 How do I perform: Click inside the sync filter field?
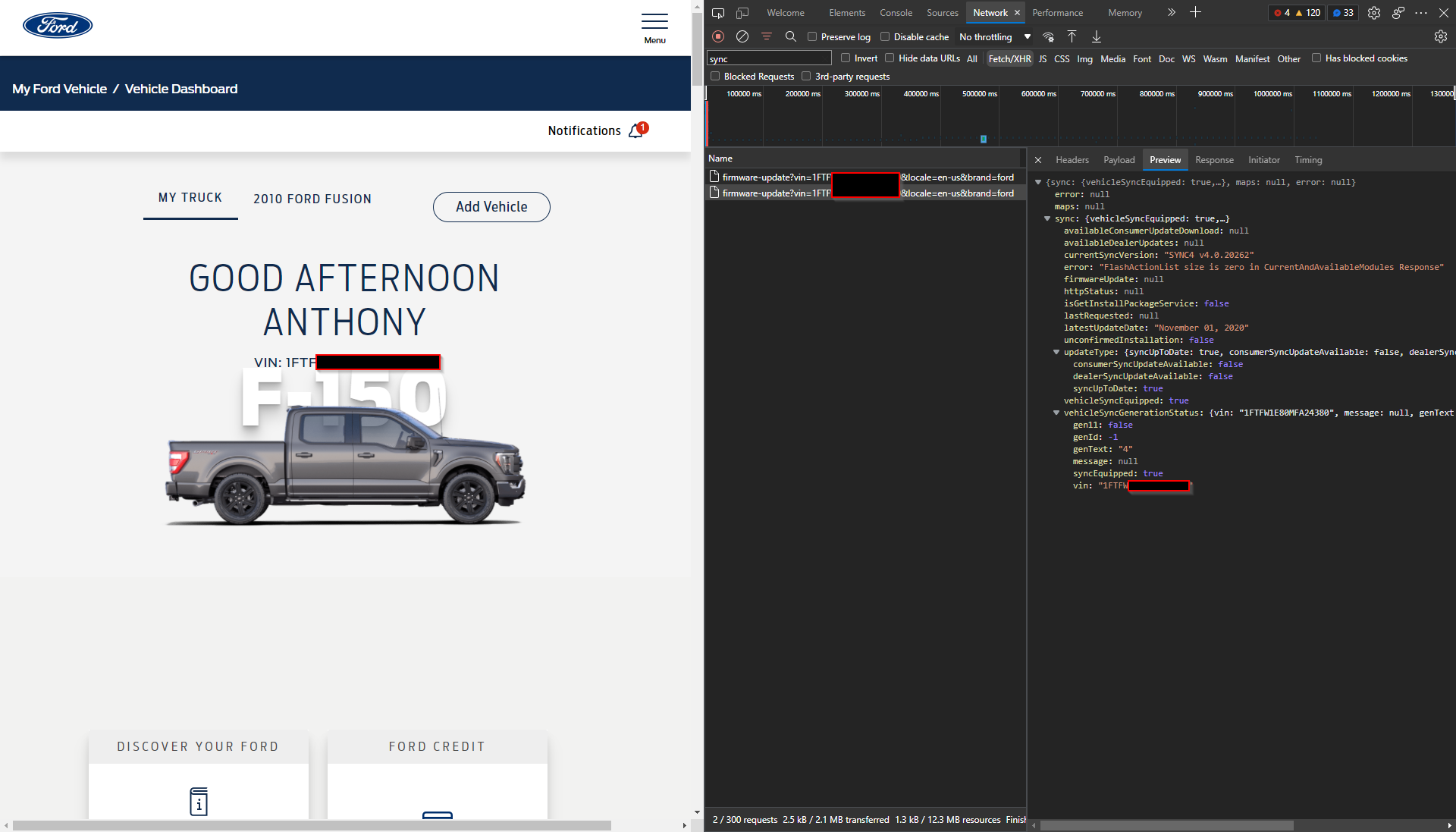click(768, 58)
